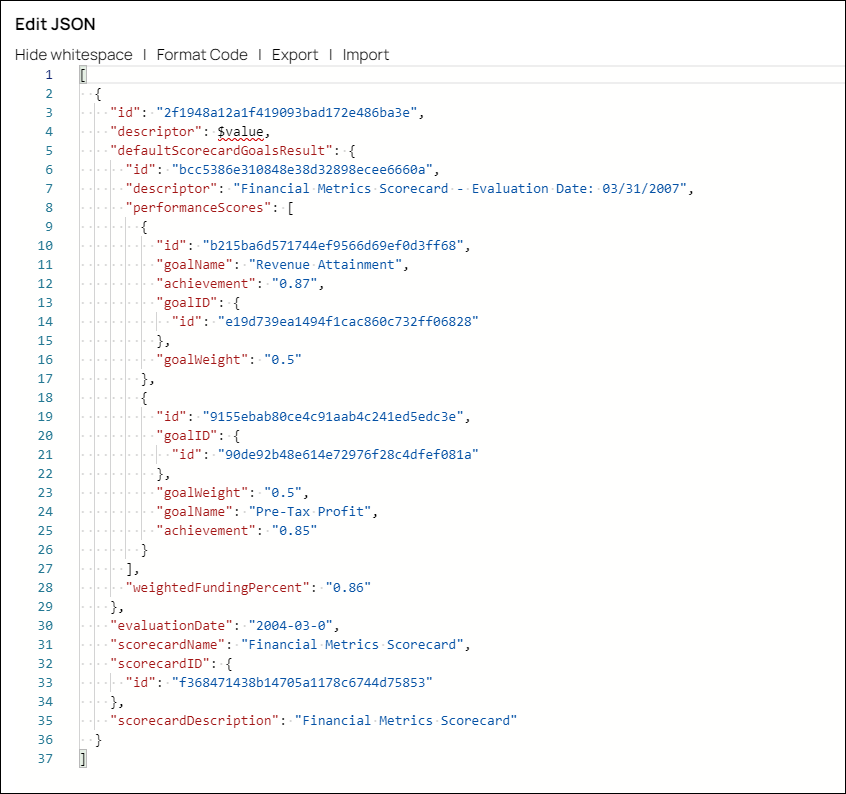Click the Hide whitespace link
The image size is (846, 794).
tap(74, 55)
